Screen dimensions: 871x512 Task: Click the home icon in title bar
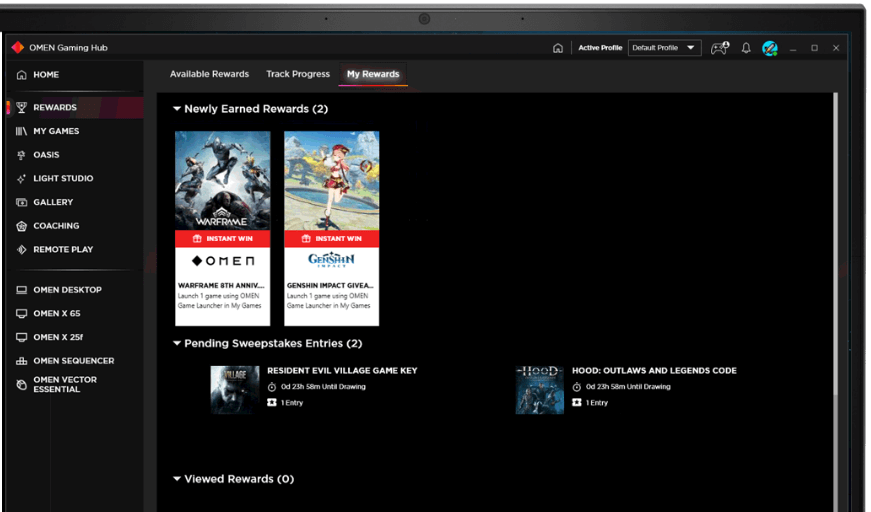(558, 48)
